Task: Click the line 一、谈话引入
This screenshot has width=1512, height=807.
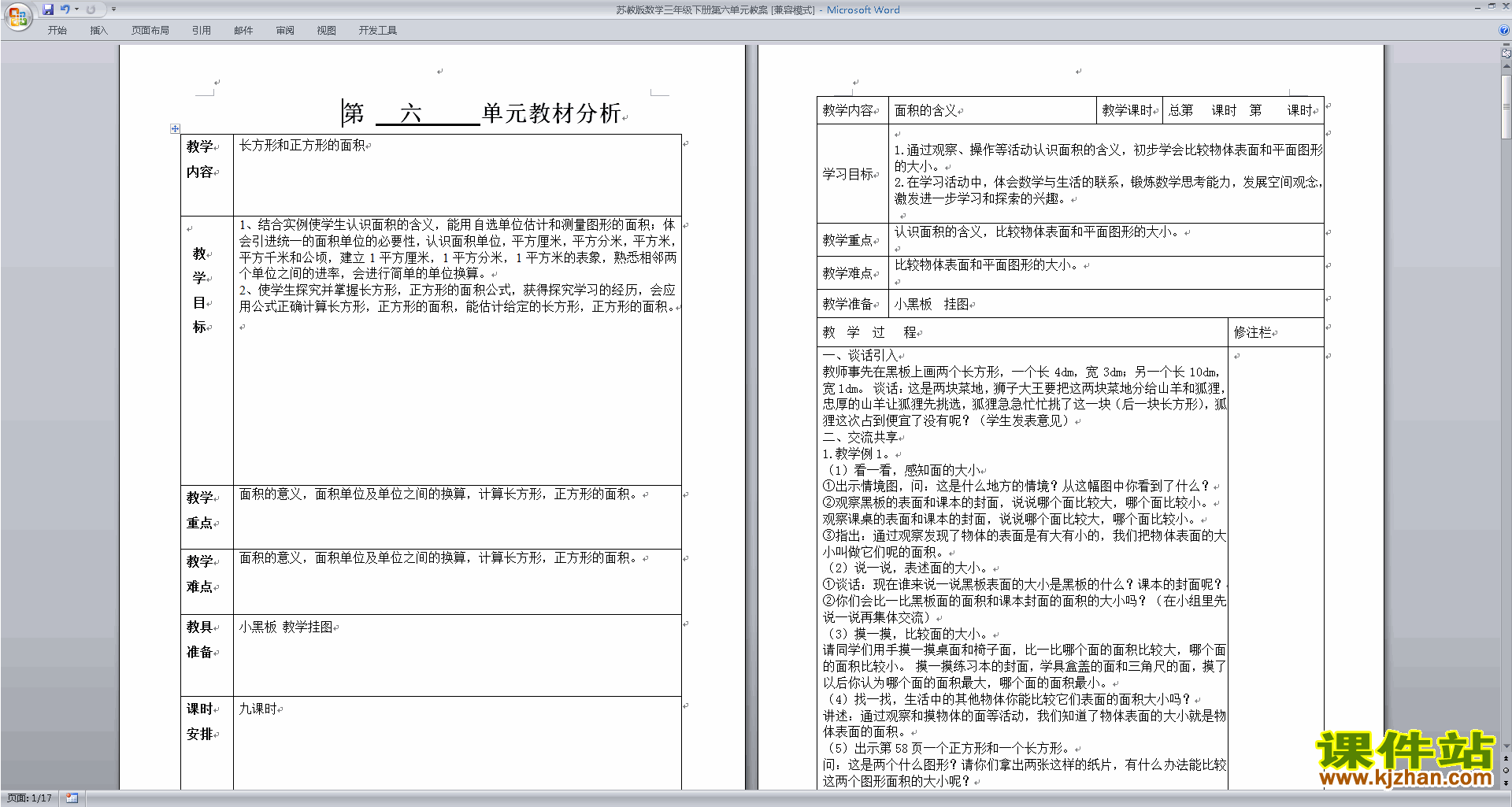Action: [x=860, y=356]
